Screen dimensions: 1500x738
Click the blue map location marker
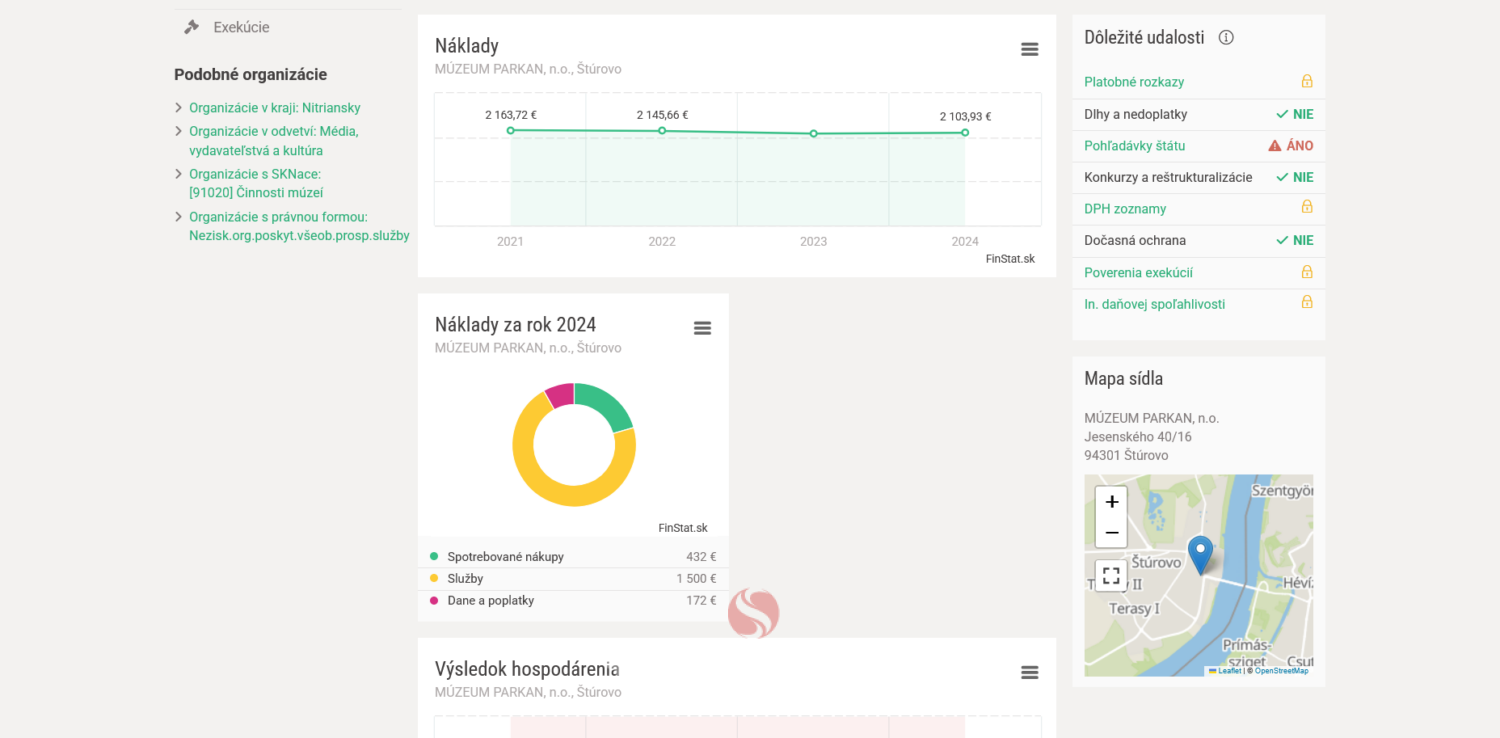click(1199, 553)
